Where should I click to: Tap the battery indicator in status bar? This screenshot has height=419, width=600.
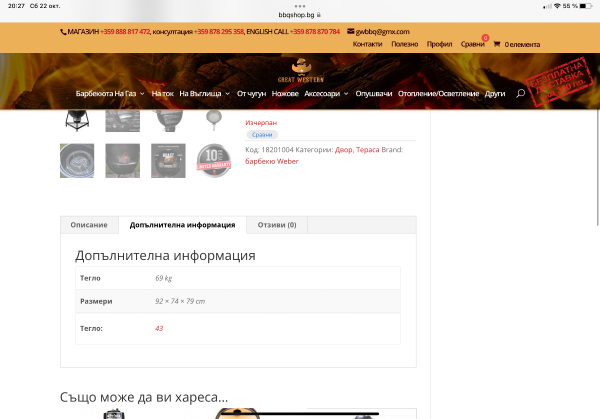[x=586, y=6]
